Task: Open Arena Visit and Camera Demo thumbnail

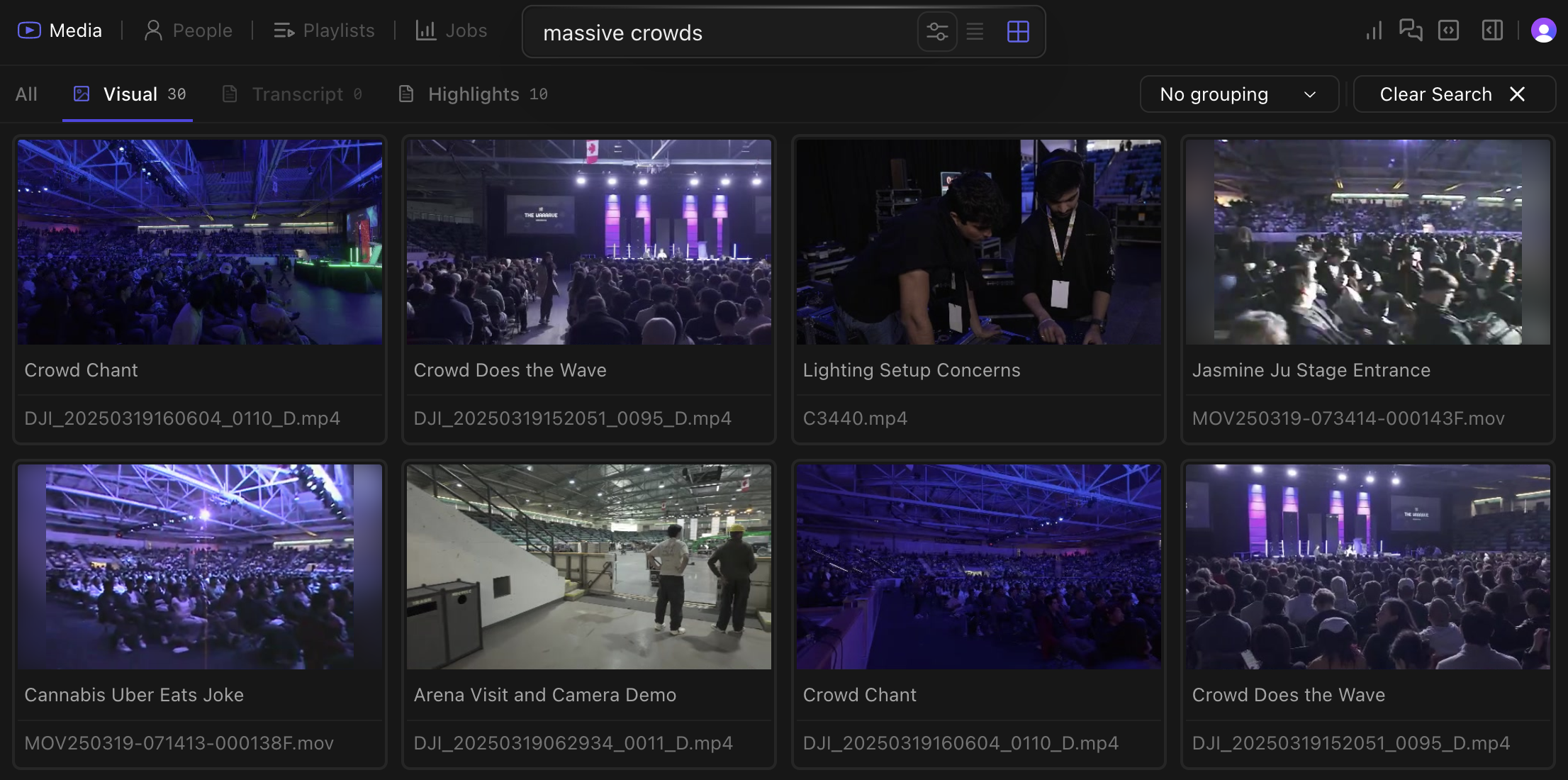Action: tap(589, 567)
